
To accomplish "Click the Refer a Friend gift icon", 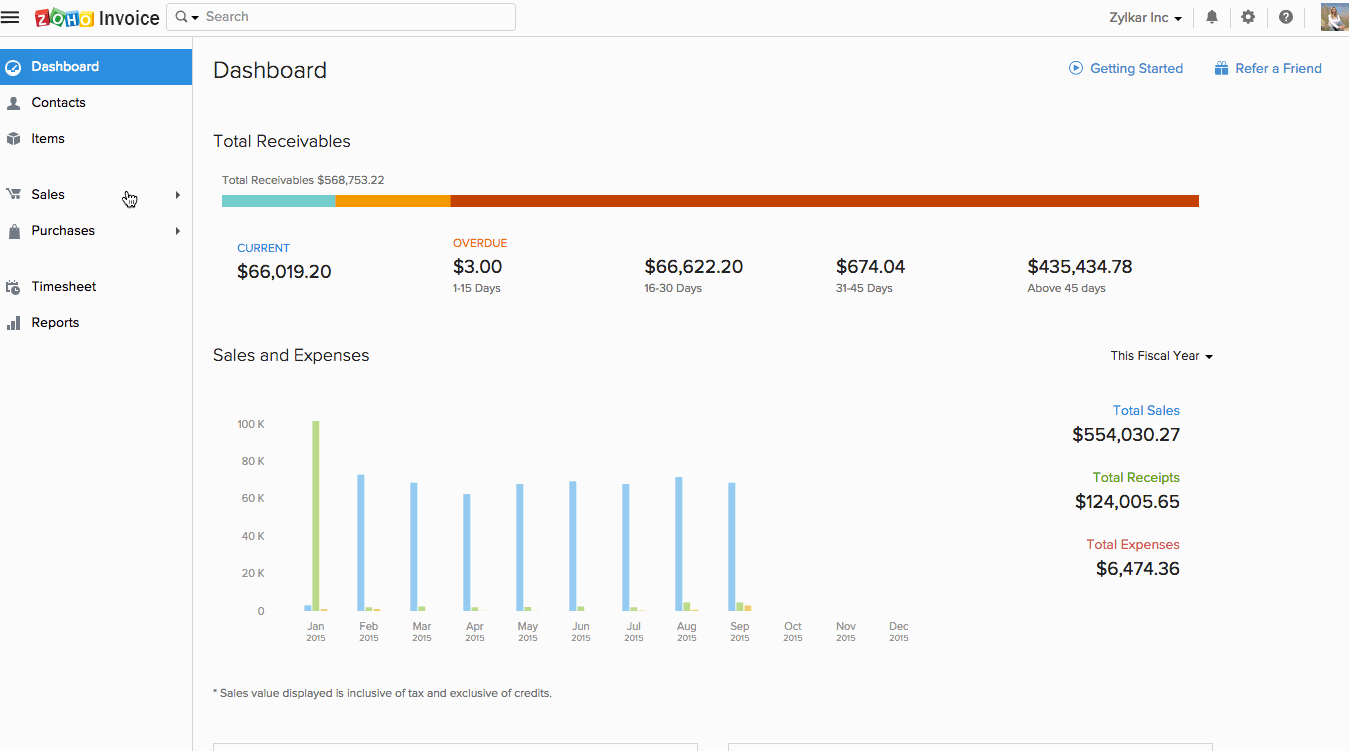I will [1221, 68].
